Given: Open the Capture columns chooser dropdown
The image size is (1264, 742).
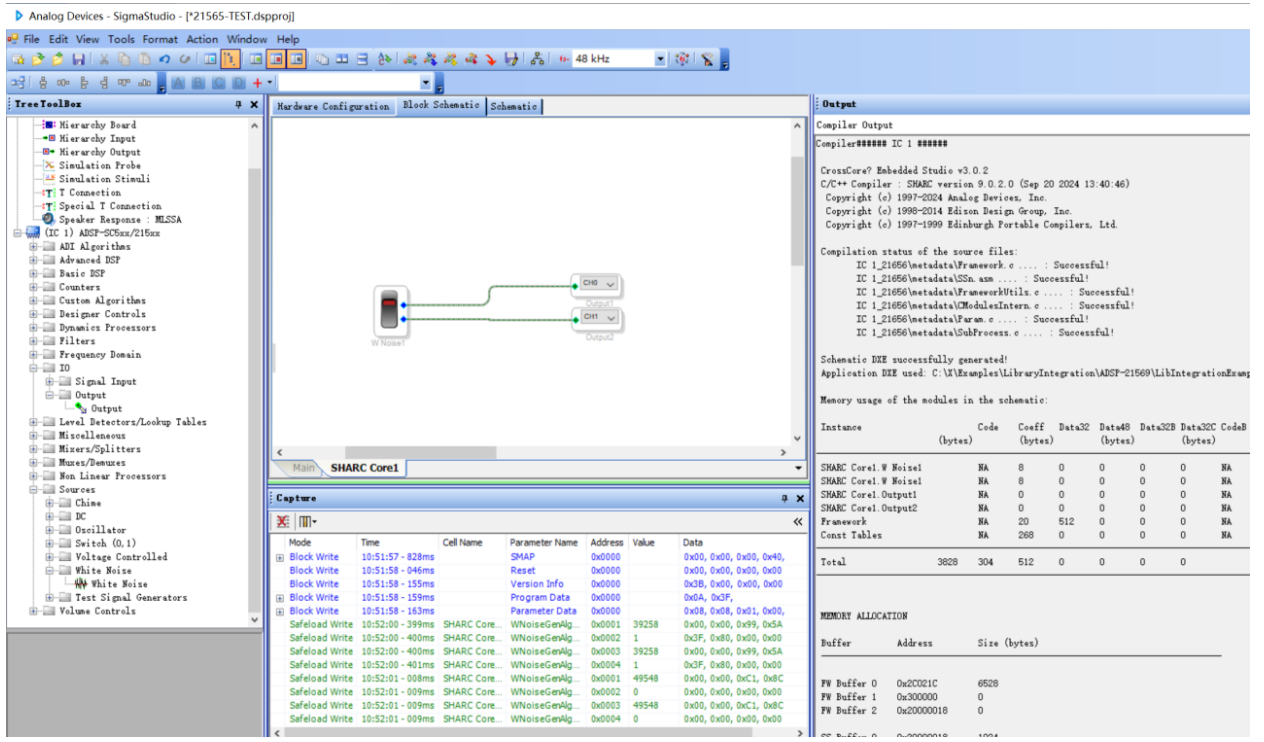Looking at the screenshot, I should 307,522.
